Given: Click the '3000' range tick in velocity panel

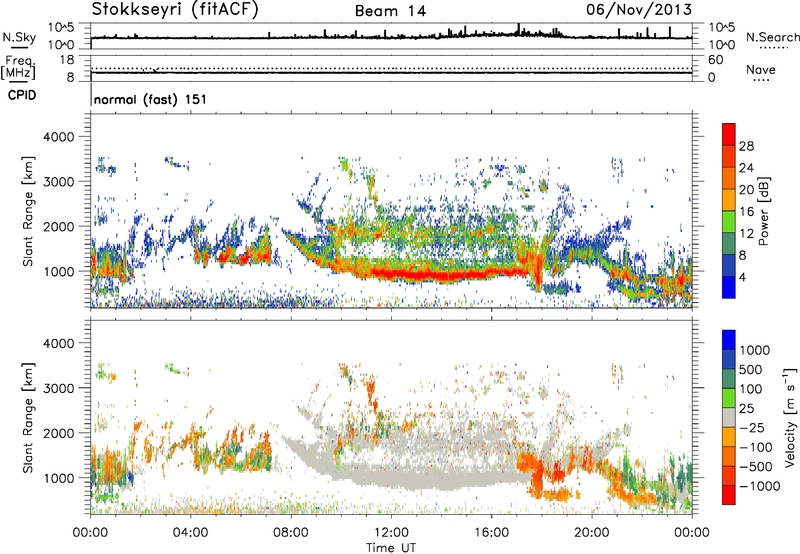Looking at the screenshot, I should (58, 388).
